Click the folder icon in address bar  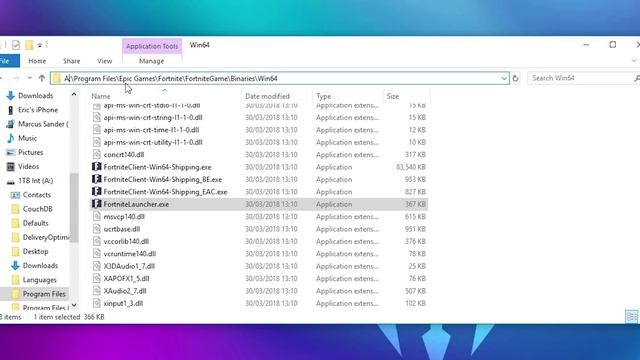(57, 78)
